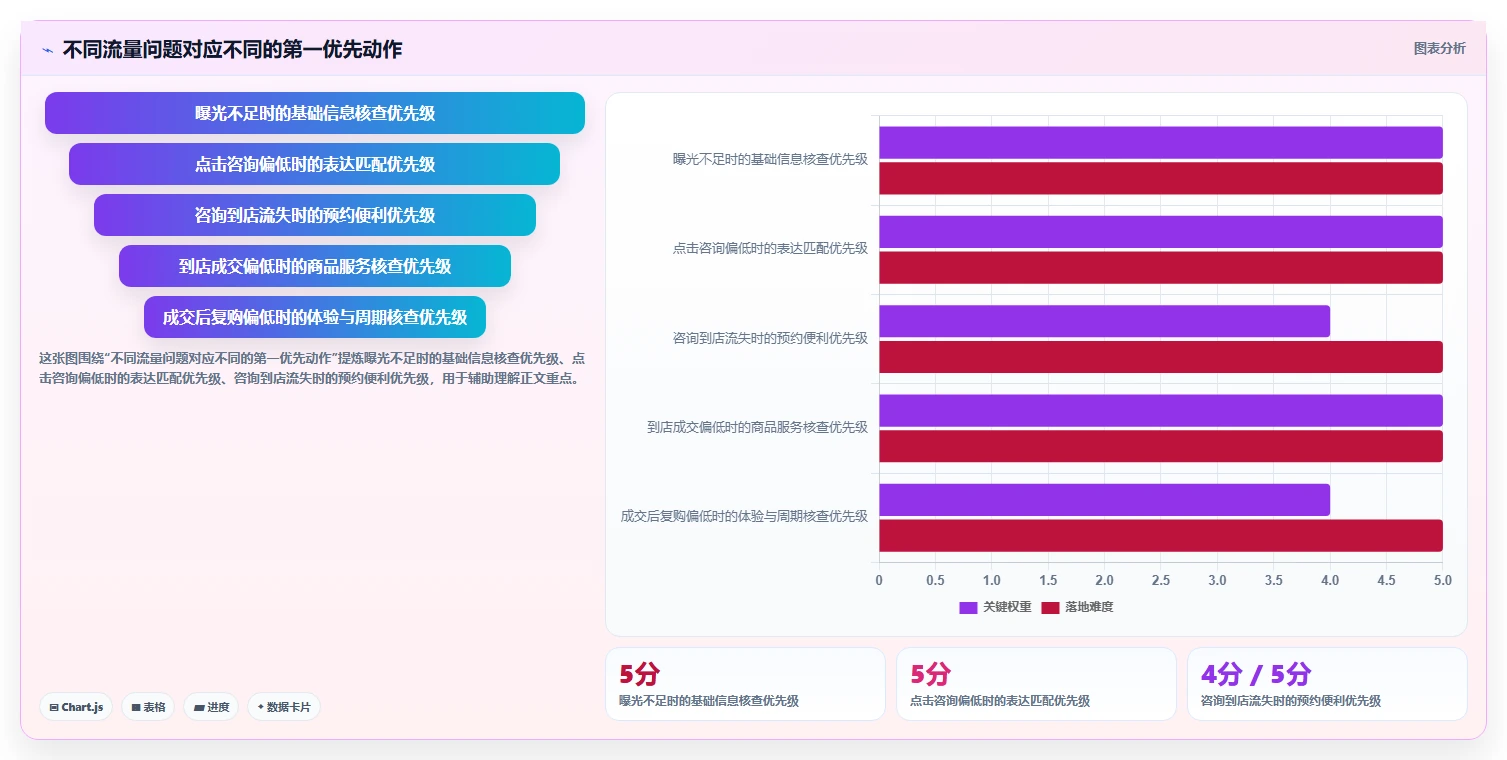This screenshot has height=760, width=1507.
Task: Click purple bar for 成交后复购偏低时的体验与周期核查优先级
Action: click(x=1105, y=500)
